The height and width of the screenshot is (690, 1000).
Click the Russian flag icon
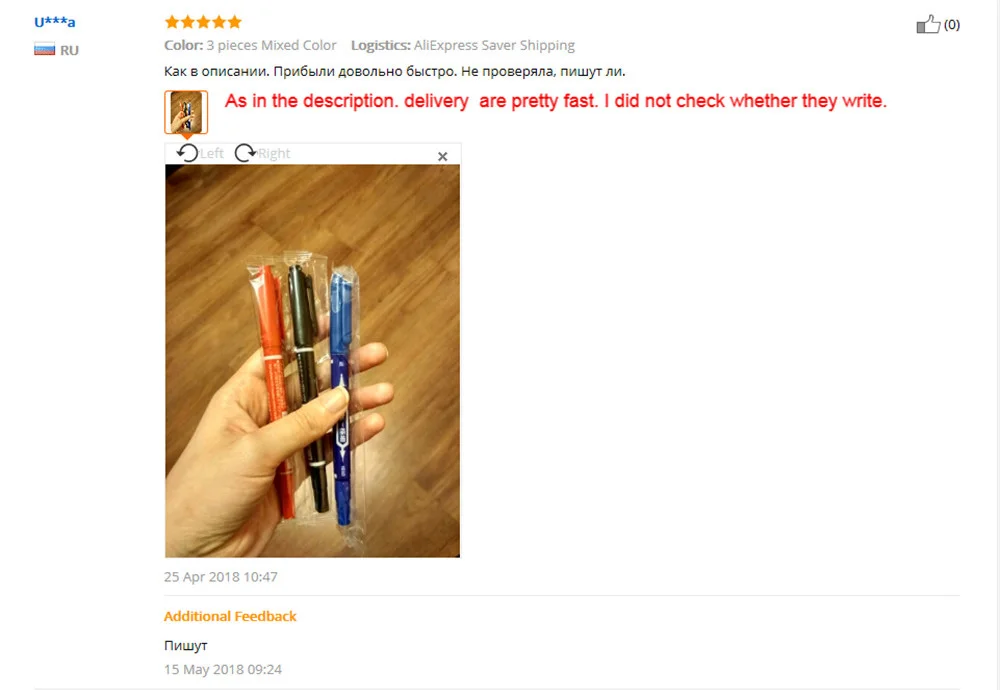[x=45, y=50]
